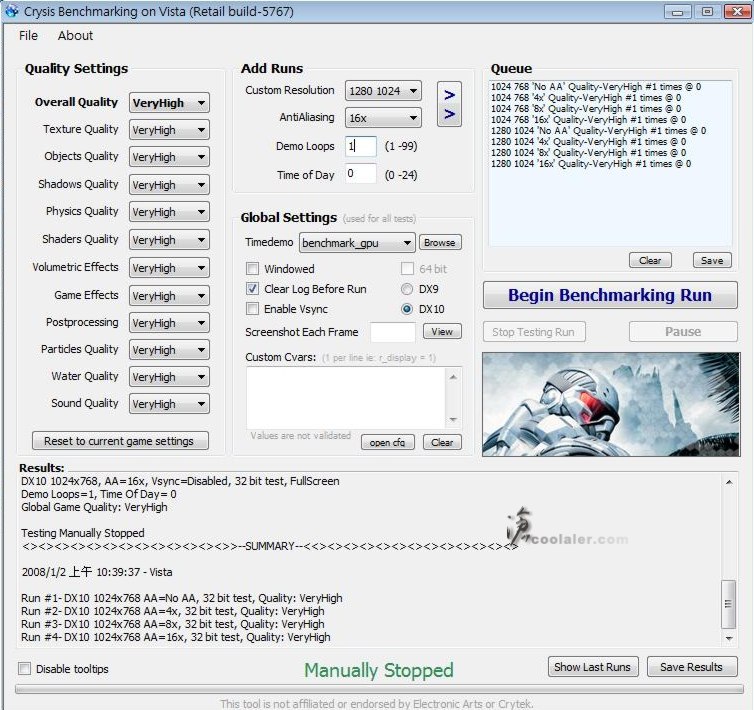754x710 pixels.
Task: Select queue entry 1024 768 '8x'
Action: point(586,109)
